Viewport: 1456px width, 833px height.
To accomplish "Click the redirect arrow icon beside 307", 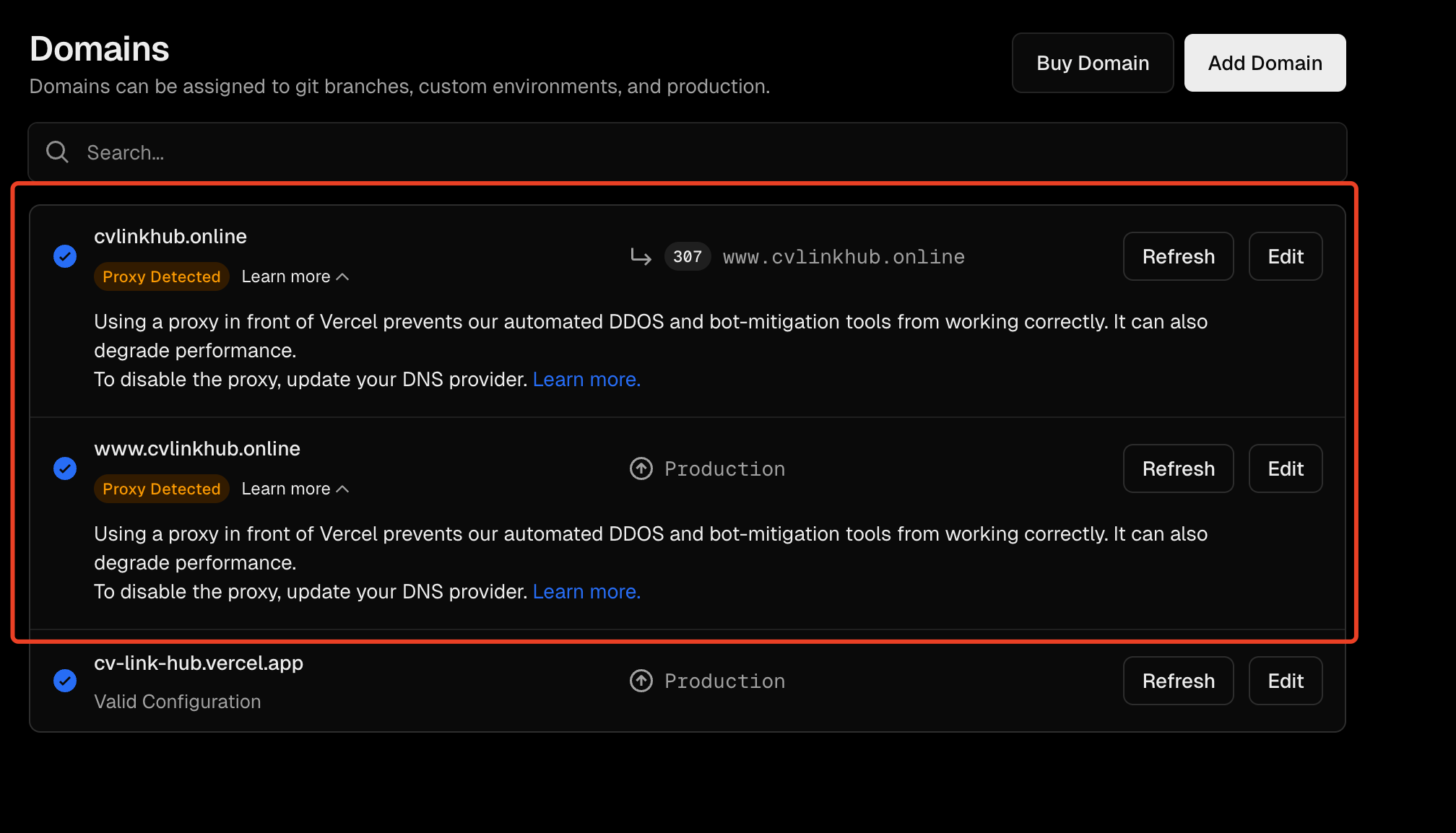I will click(641, 256).
